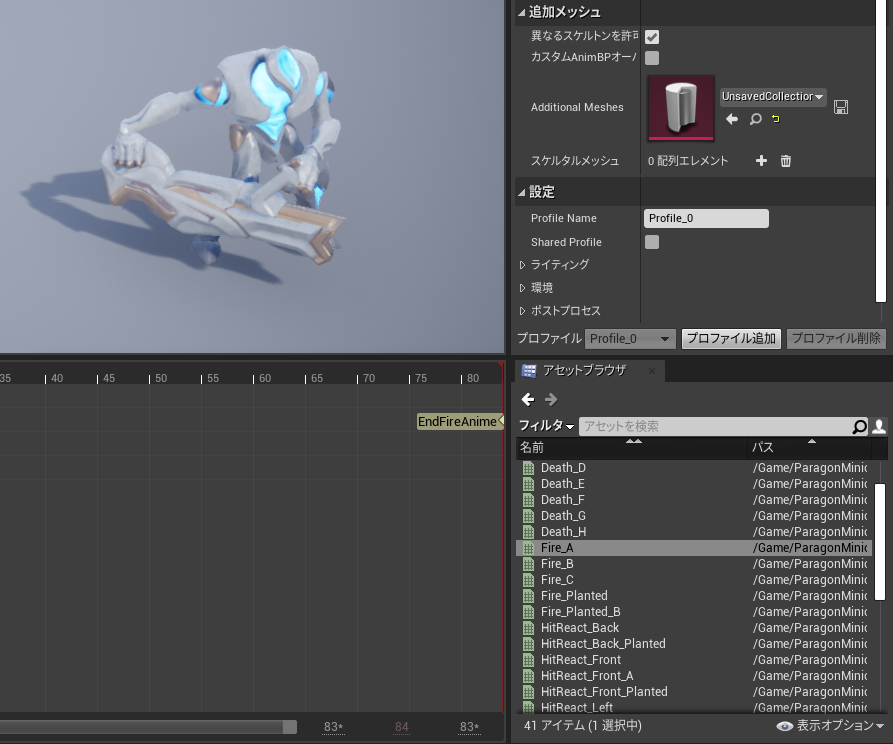Select the Fire_C animation
893x744 pixels.
point(694,580)
